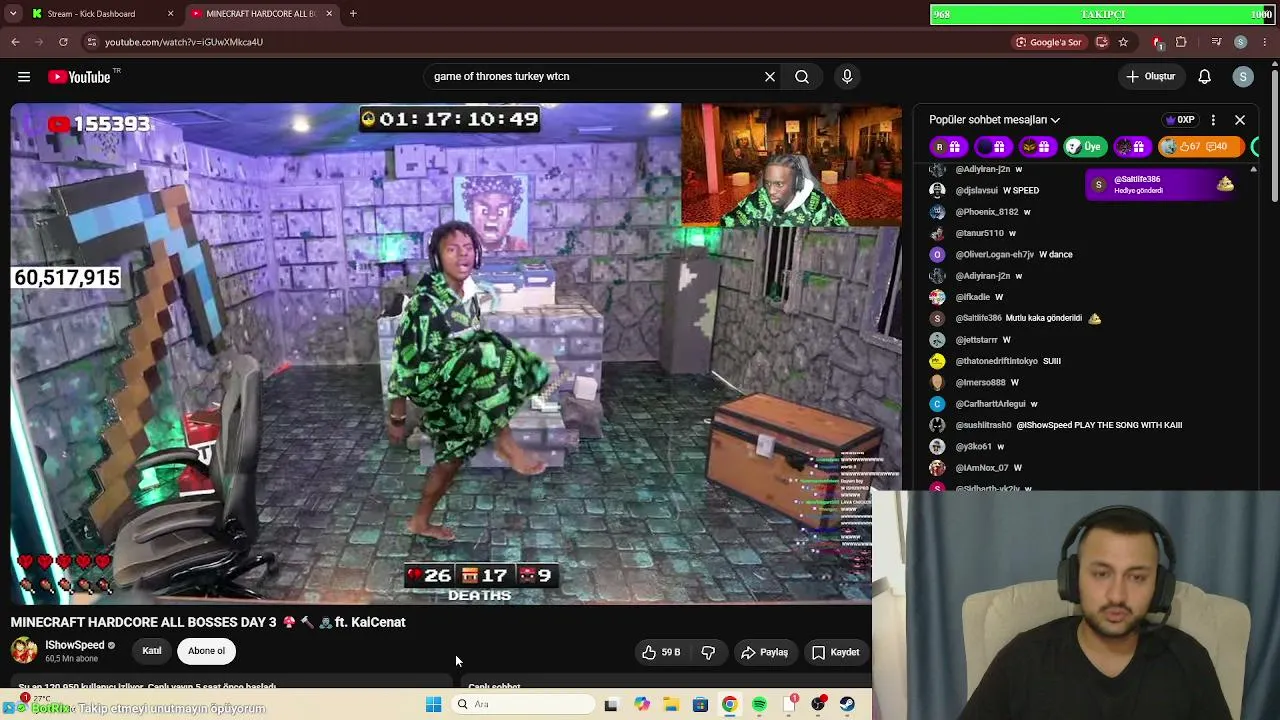Viewport: 1280px width, 720px height.
Task: Click the Katıl join button
Action: 152,651
